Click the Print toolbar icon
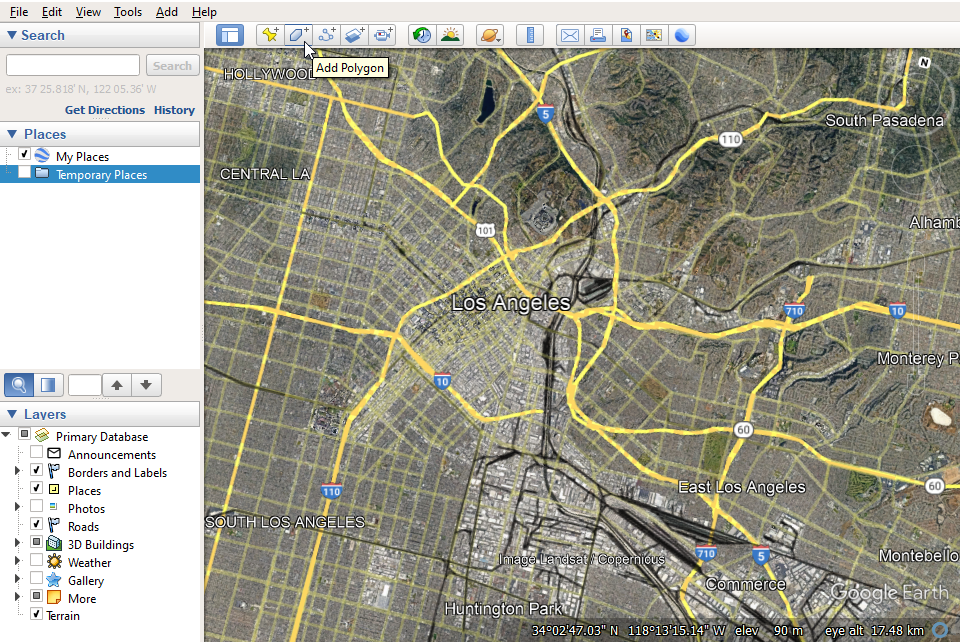The width and height of the screenshot is (960, 642). [598, 35]
